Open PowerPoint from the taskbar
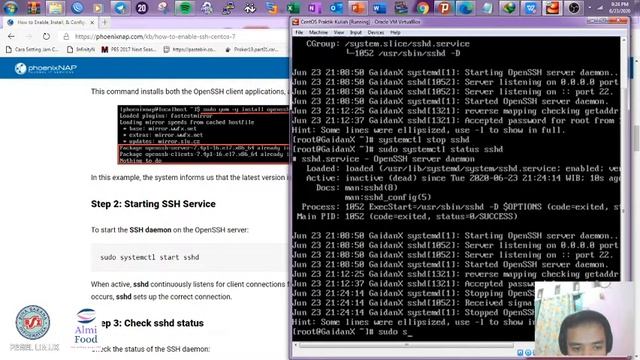This screenshot has height=360, width=640. pos(358,8)
